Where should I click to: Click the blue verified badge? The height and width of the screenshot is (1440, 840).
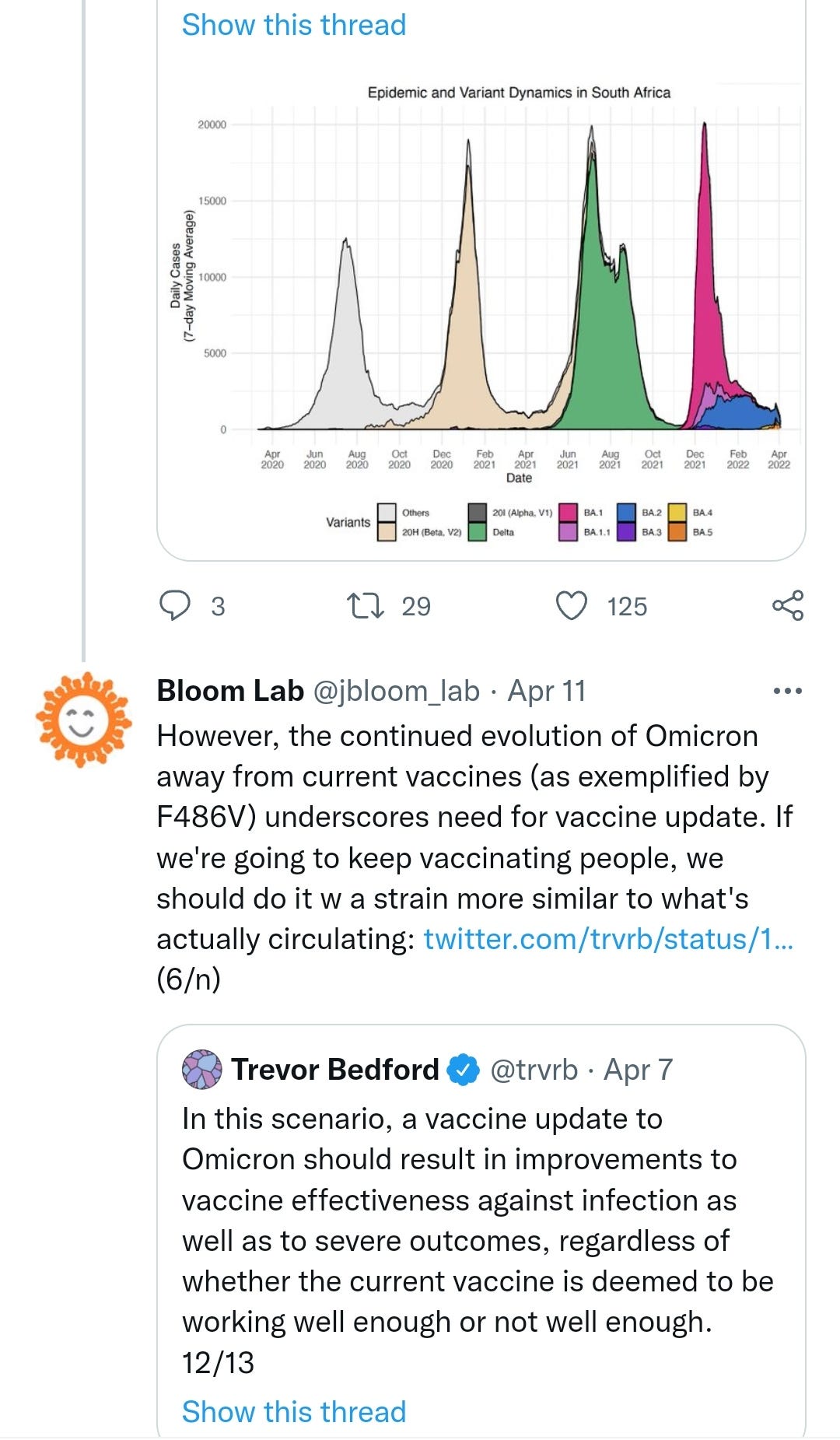point(464,1070)
